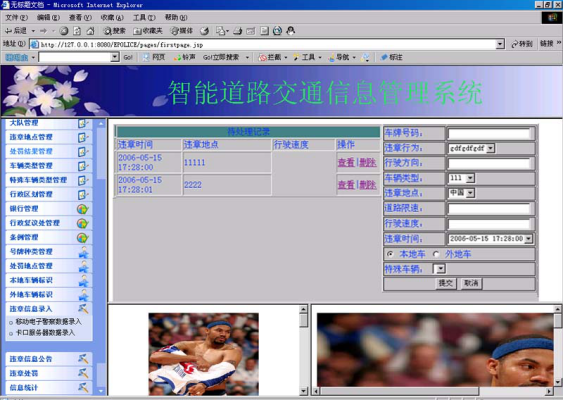Click the basketball player photo in bottom-left frame
The image size is (563, 400).
(x=204, y=354)
